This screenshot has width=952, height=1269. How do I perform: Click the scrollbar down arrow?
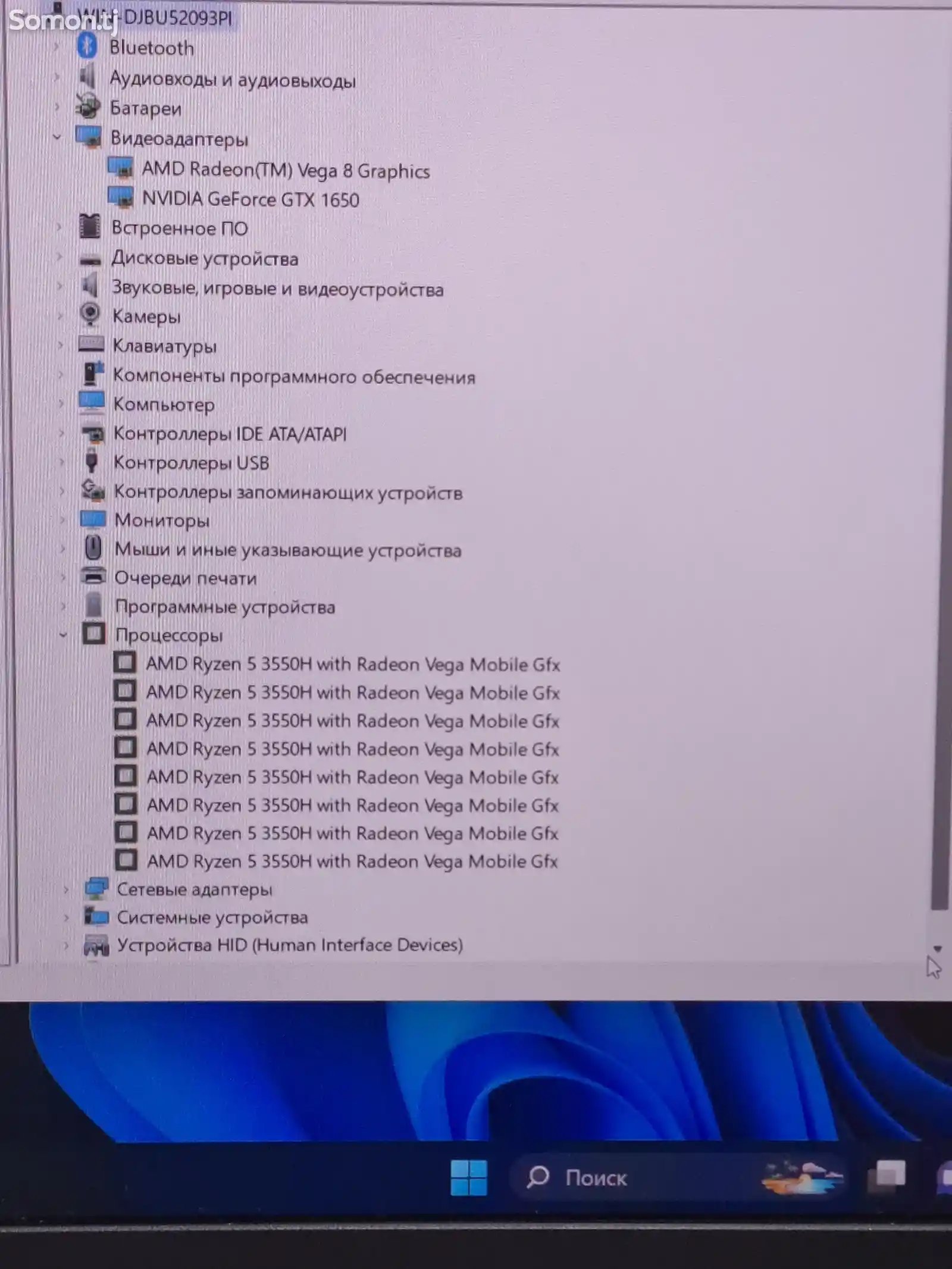(938, 948)
